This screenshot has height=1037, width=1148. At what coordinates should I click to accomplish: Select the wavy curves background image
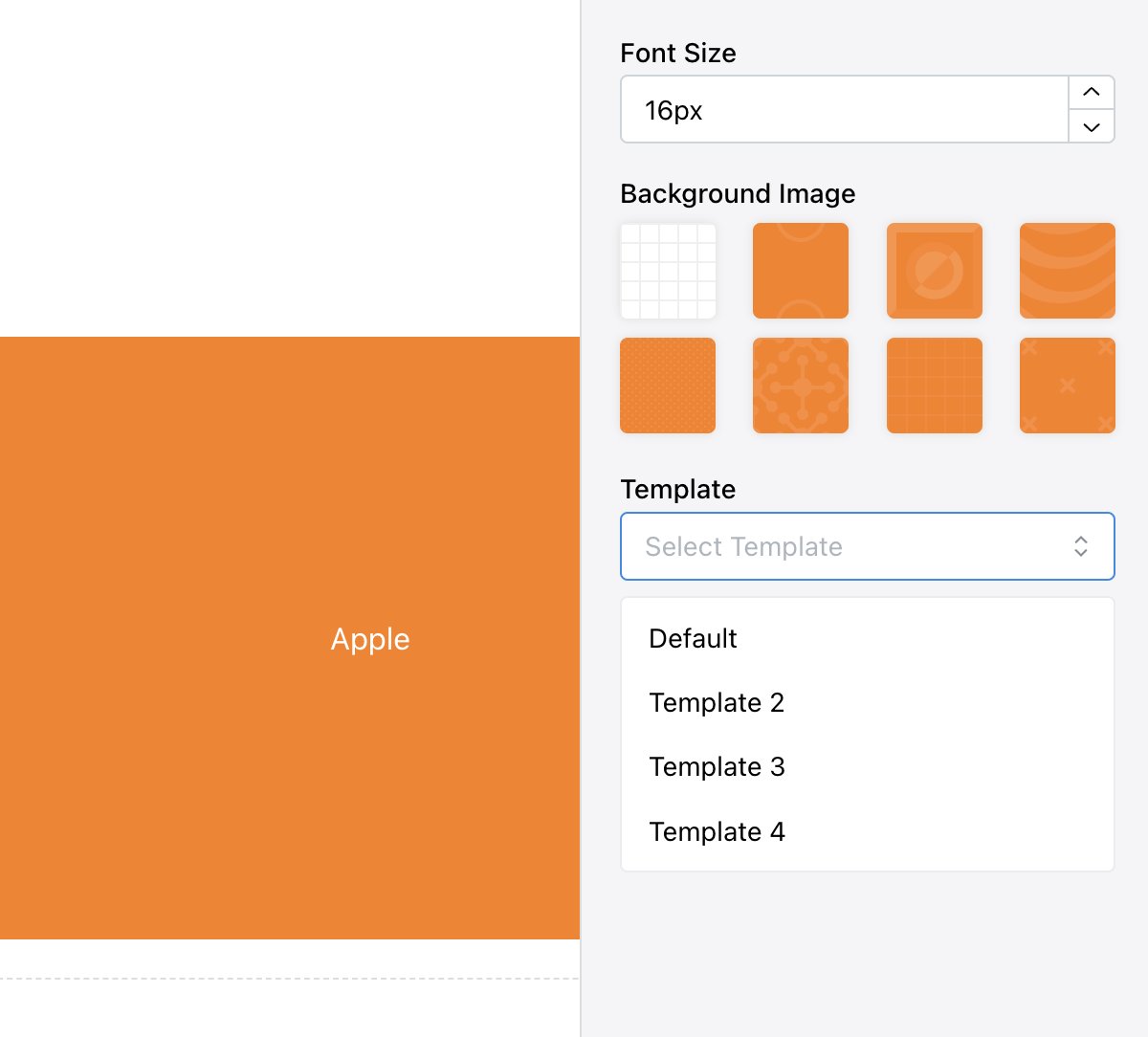(1067, 271)
